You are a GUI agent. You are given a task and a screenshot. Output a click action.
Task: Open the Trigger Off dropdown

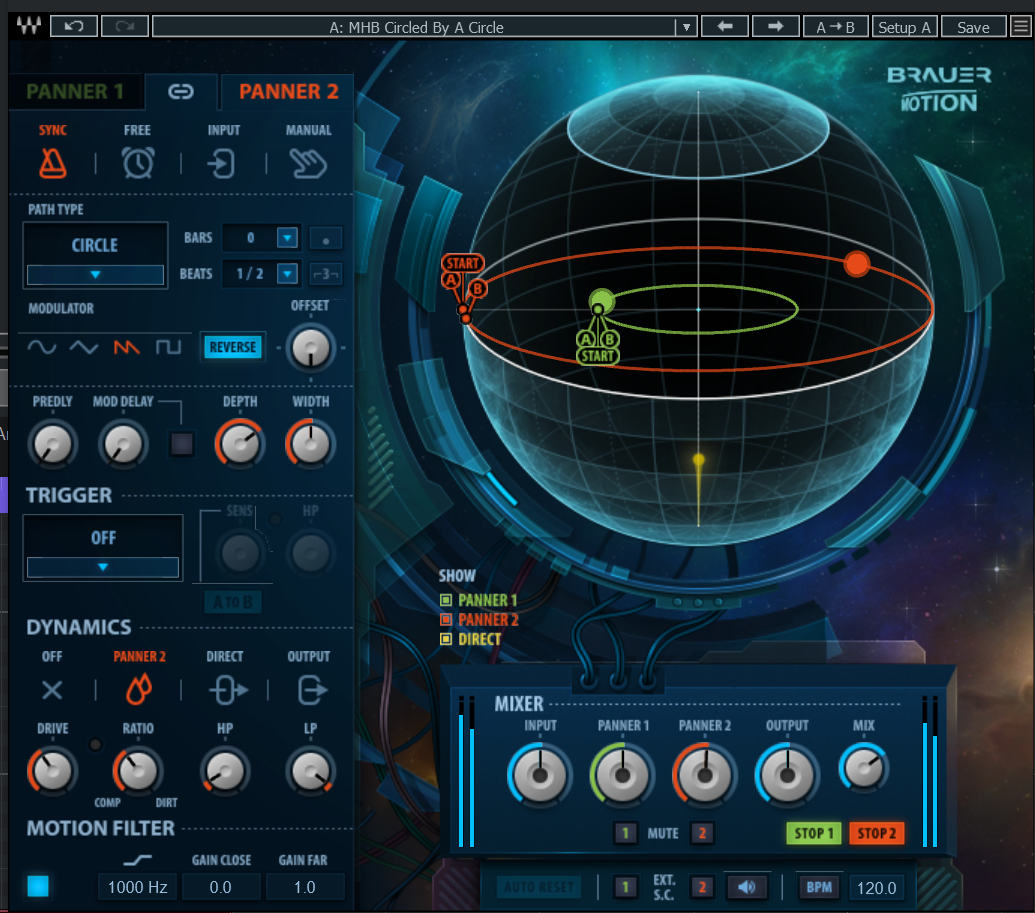coord(102,567)
